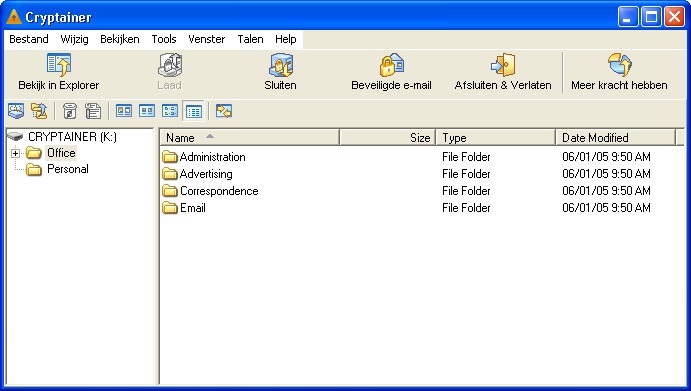Select the details view icon
Image resolution: width=691 pixels, height=391 pixels.
pos(194,111)
